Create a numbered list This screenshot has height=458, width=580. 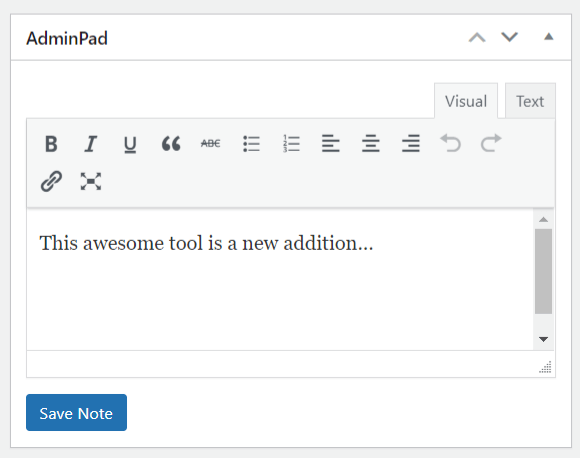(291, 144)
